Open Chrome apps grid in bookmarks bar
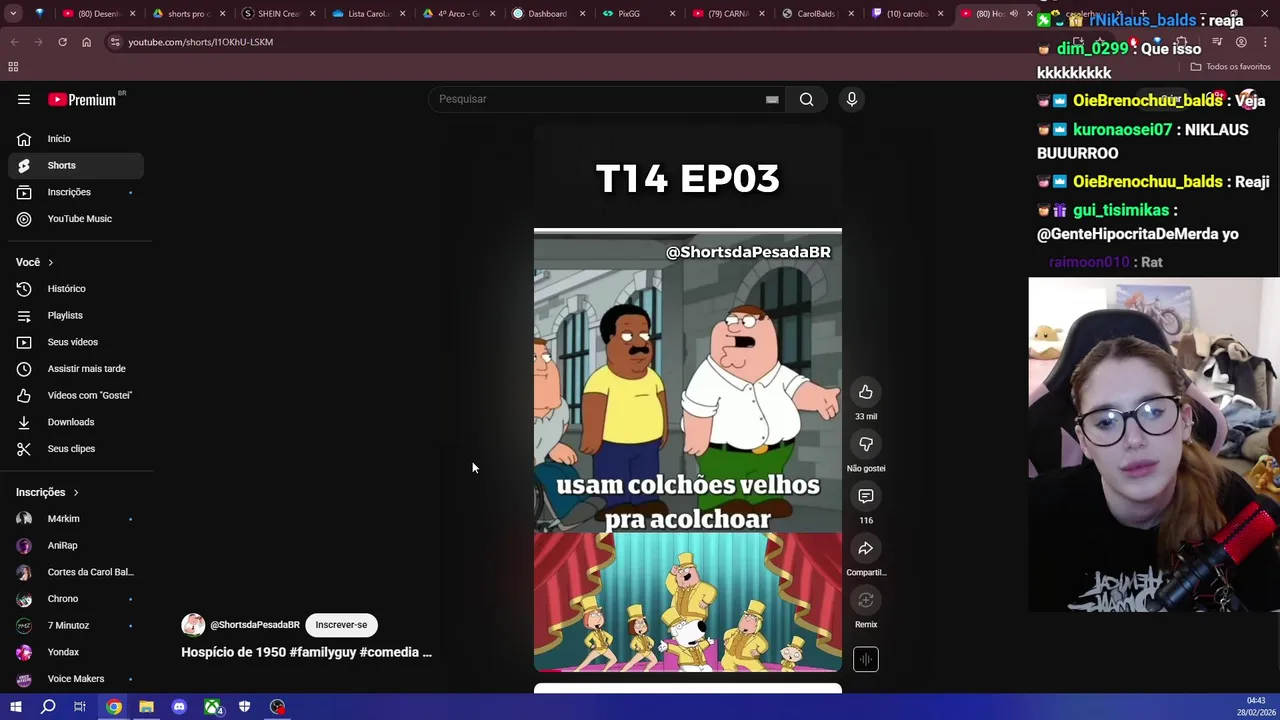The width and height of the screenshot is (1280, 720). click(13, 67)
